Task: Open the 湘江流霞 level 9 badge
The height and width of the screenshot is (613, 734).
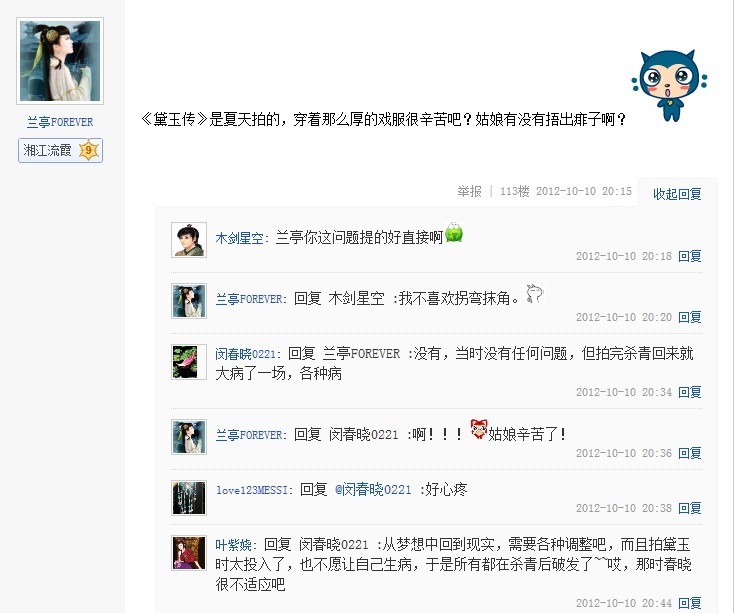Action: [60, 150]
